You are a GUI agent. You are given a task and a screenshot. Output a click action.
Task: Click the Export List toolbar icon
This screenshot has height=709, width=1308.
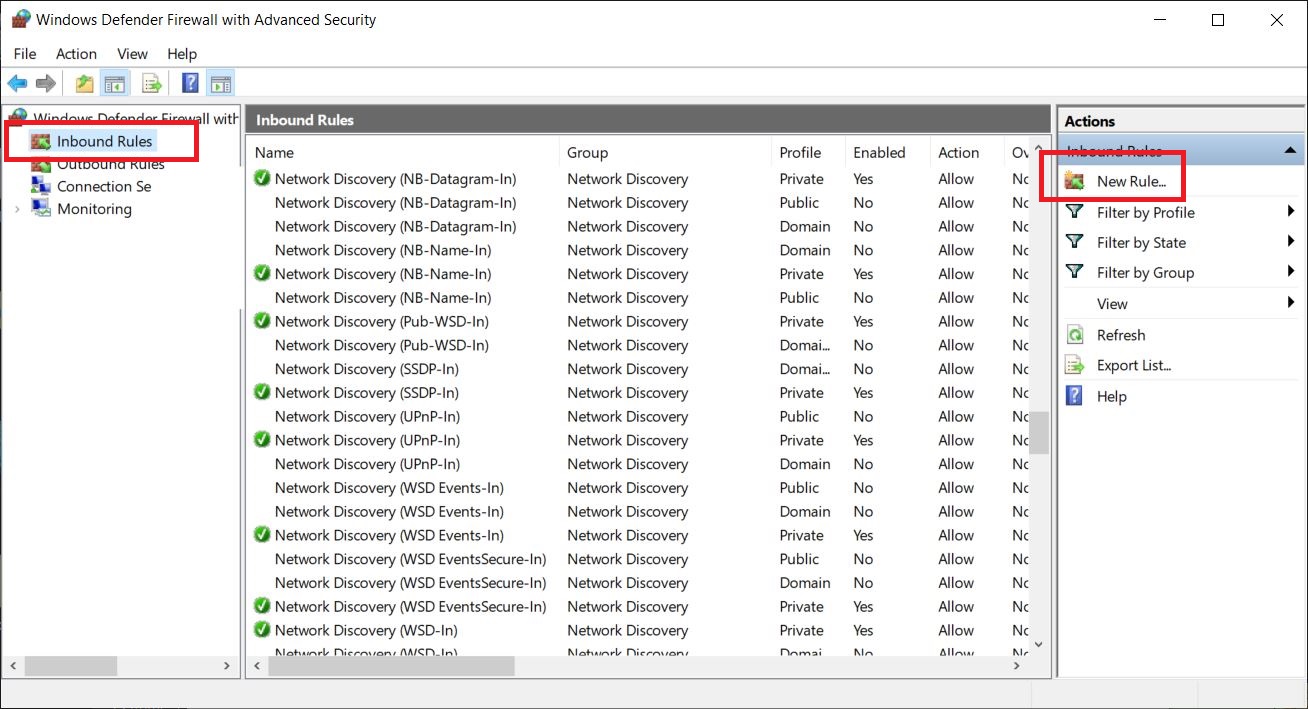coord(152,84)
